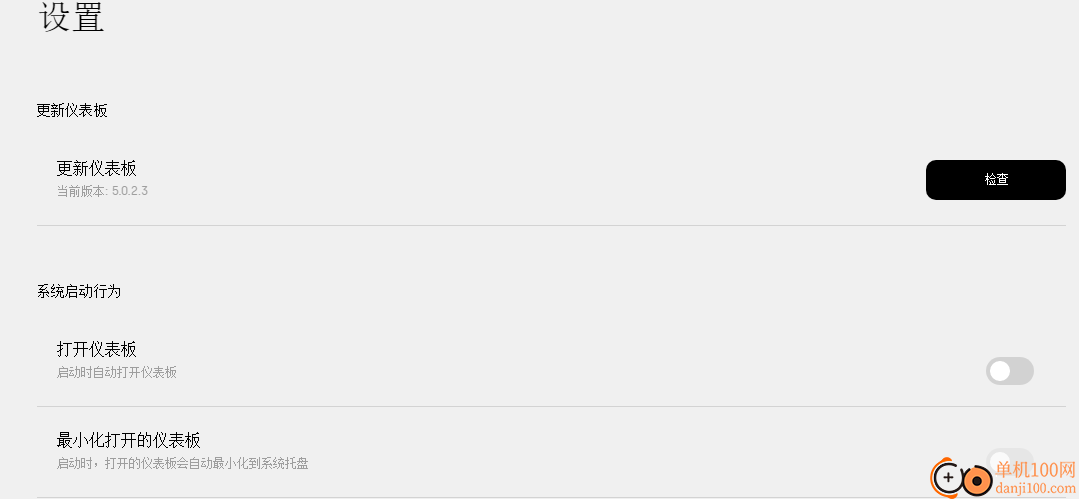Enable the 最小化打开的仪表板 switch
Viewport: 1079px width, 499px height.
tap(1009, 460)
